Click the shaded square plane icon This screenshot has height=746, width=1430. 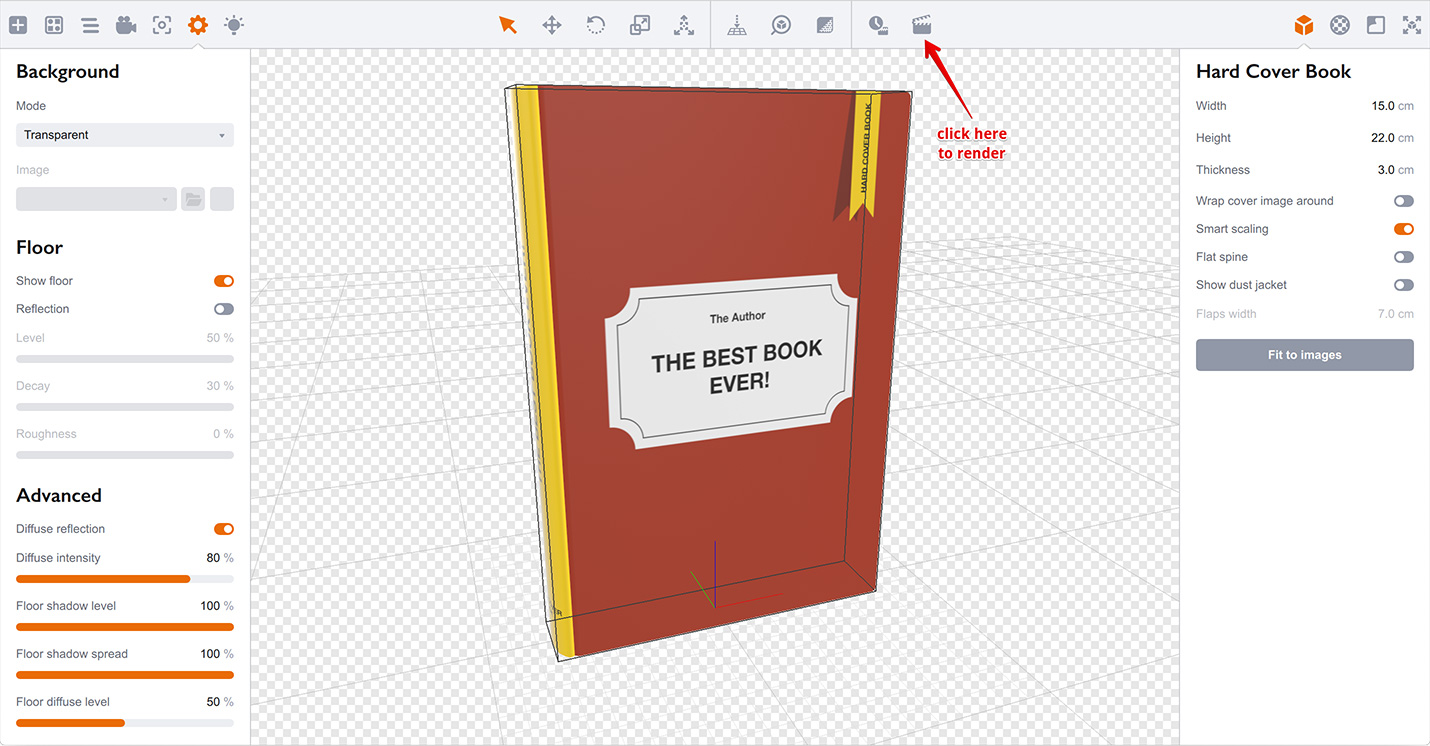click(825, 25)
